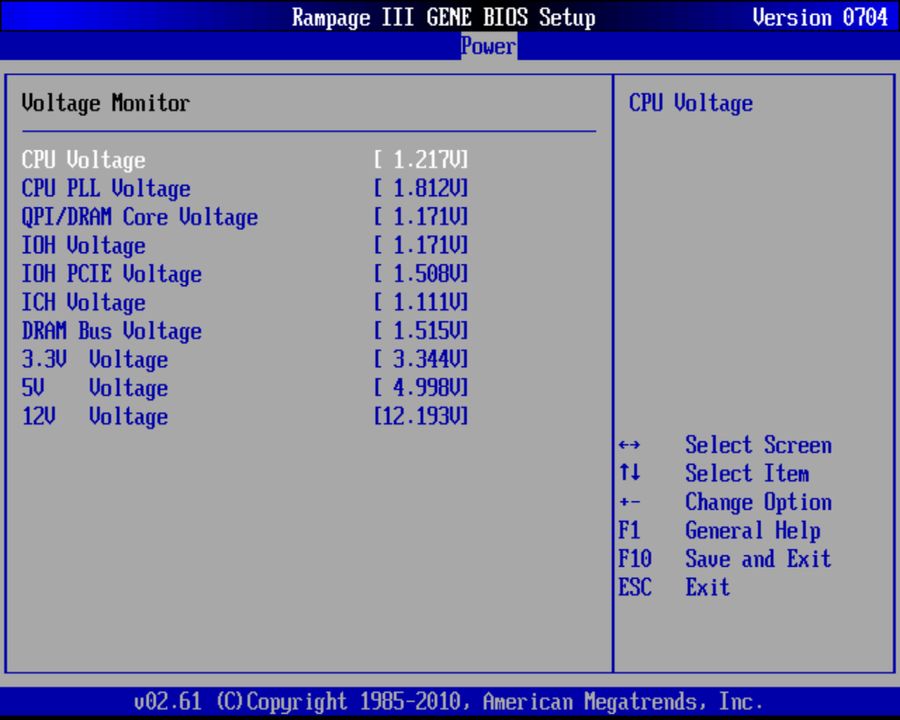Select the DRAM Bus Voltage label
The image size is (900, 720).
[111, 331]
